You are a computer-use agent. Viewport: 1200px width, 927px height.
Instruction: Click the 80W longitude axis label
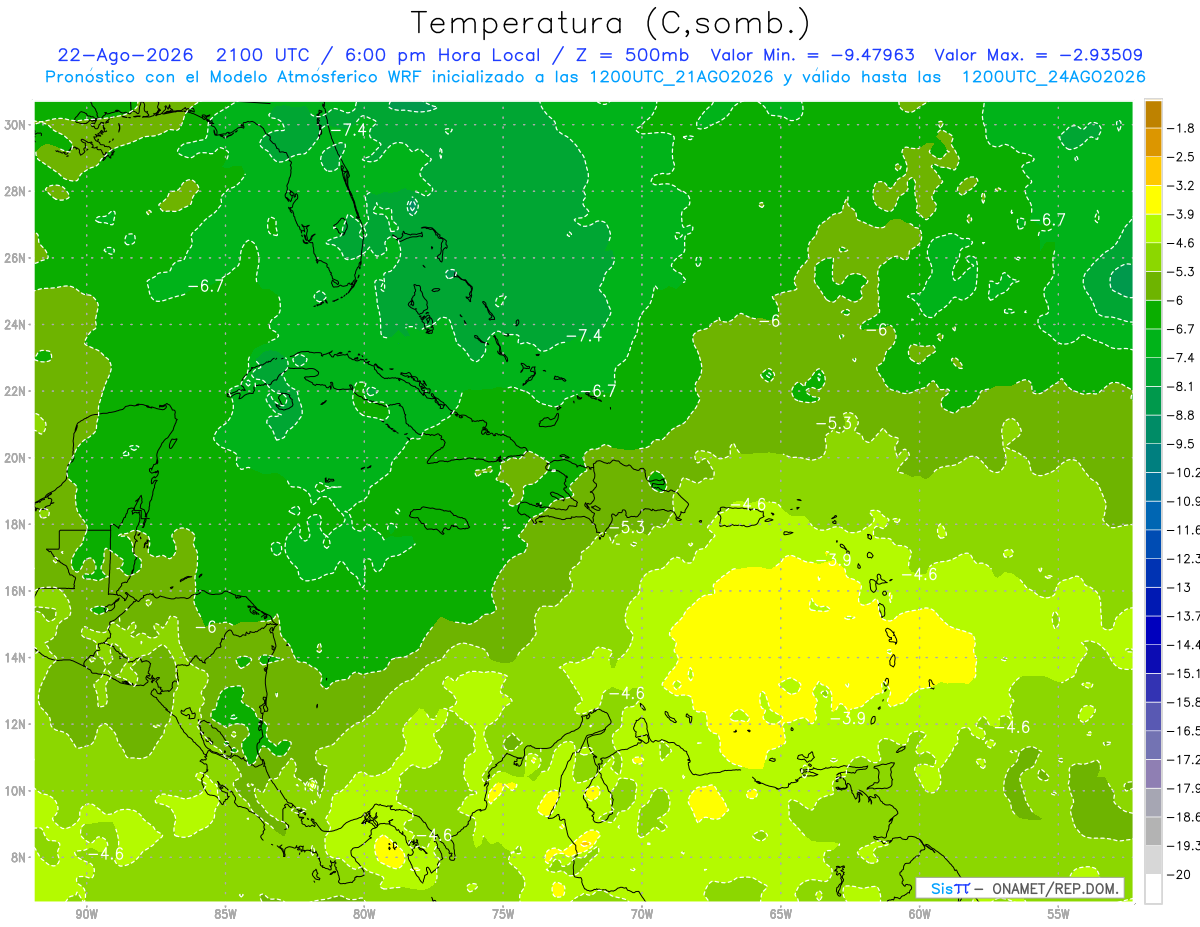pyautogui.click(x=364, y=914)
